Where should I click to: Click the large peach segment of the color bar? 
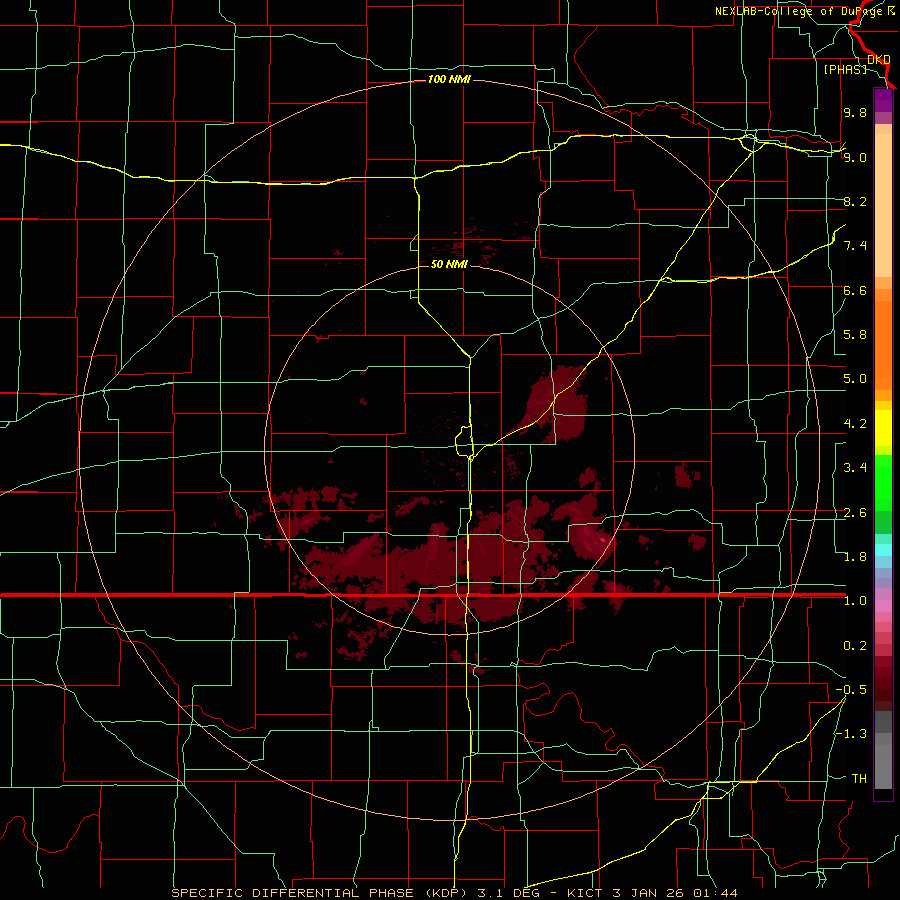pos(883,205)
